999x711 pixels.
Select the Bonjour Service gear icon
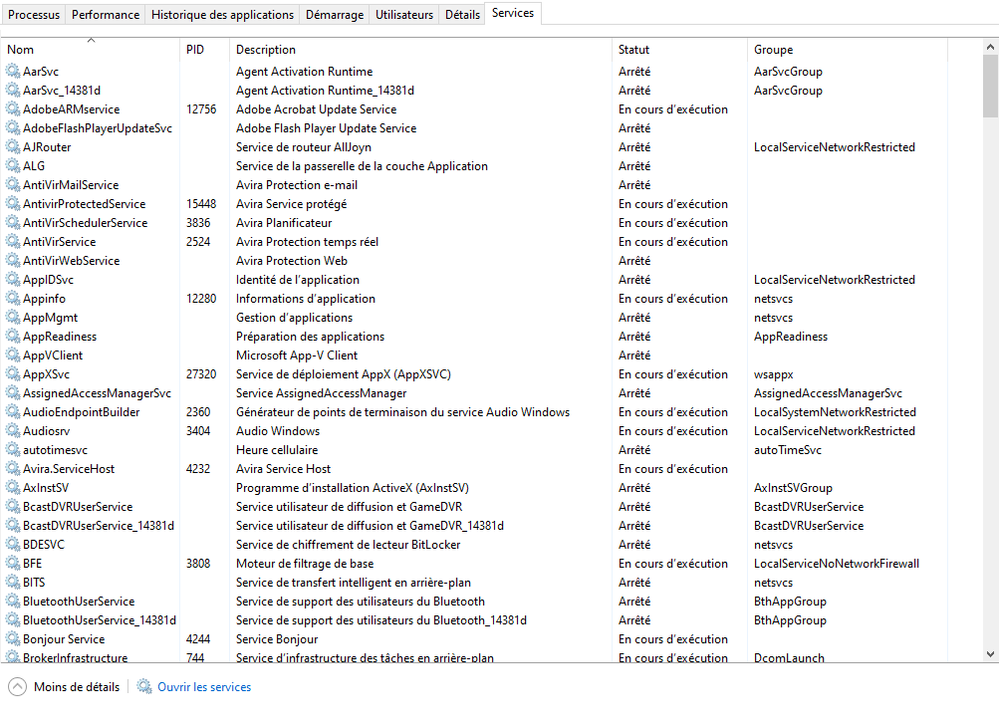pos(13,639)
